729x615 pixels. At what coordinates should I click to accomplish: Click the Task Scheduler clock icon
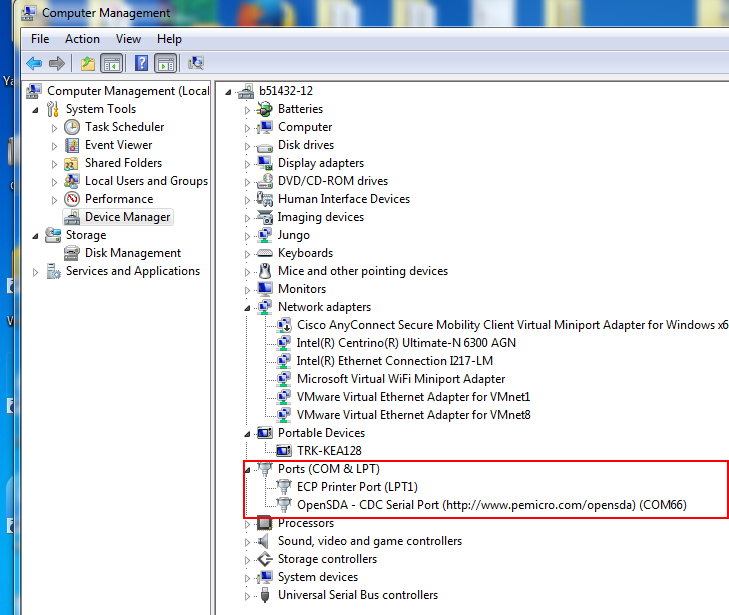pos(72,127)
